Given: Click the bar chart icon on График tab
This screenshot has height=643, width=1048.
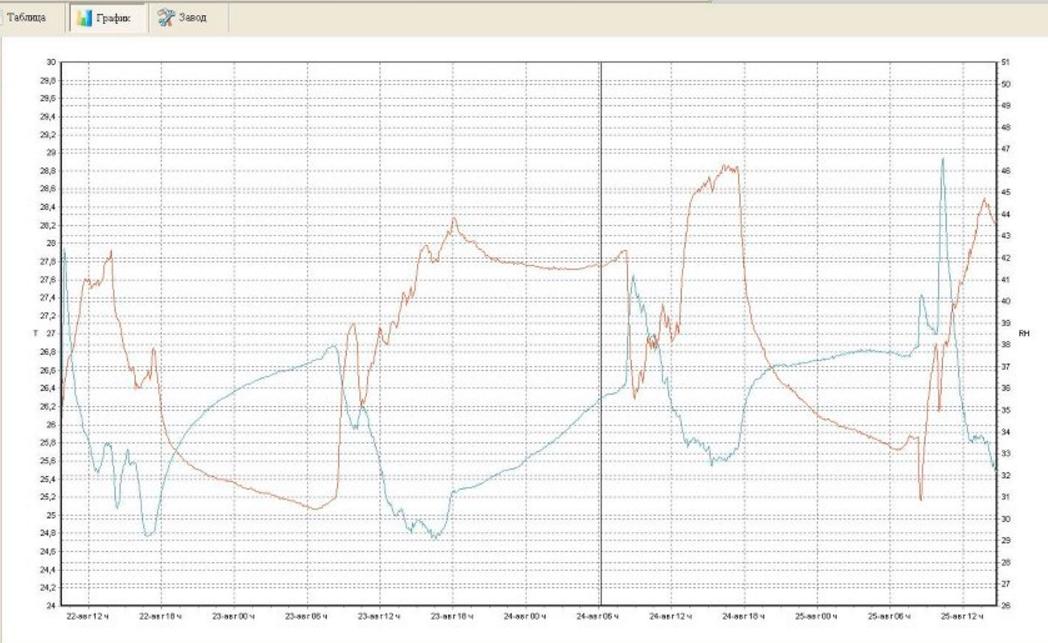Looking at the screenshot, I should 85,18.
